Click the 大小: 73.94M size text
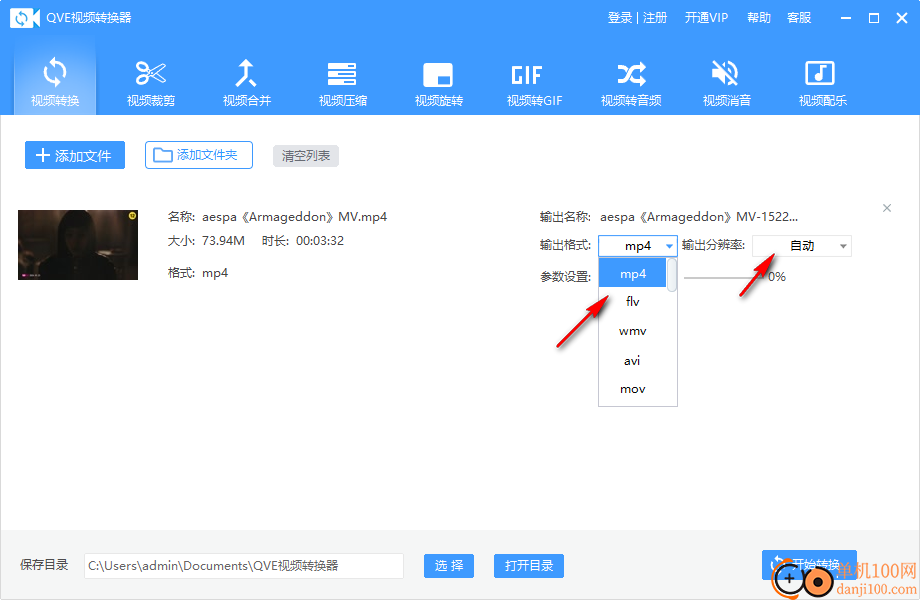The height and width of the screenshot is (600, 920). click(206, 240)
